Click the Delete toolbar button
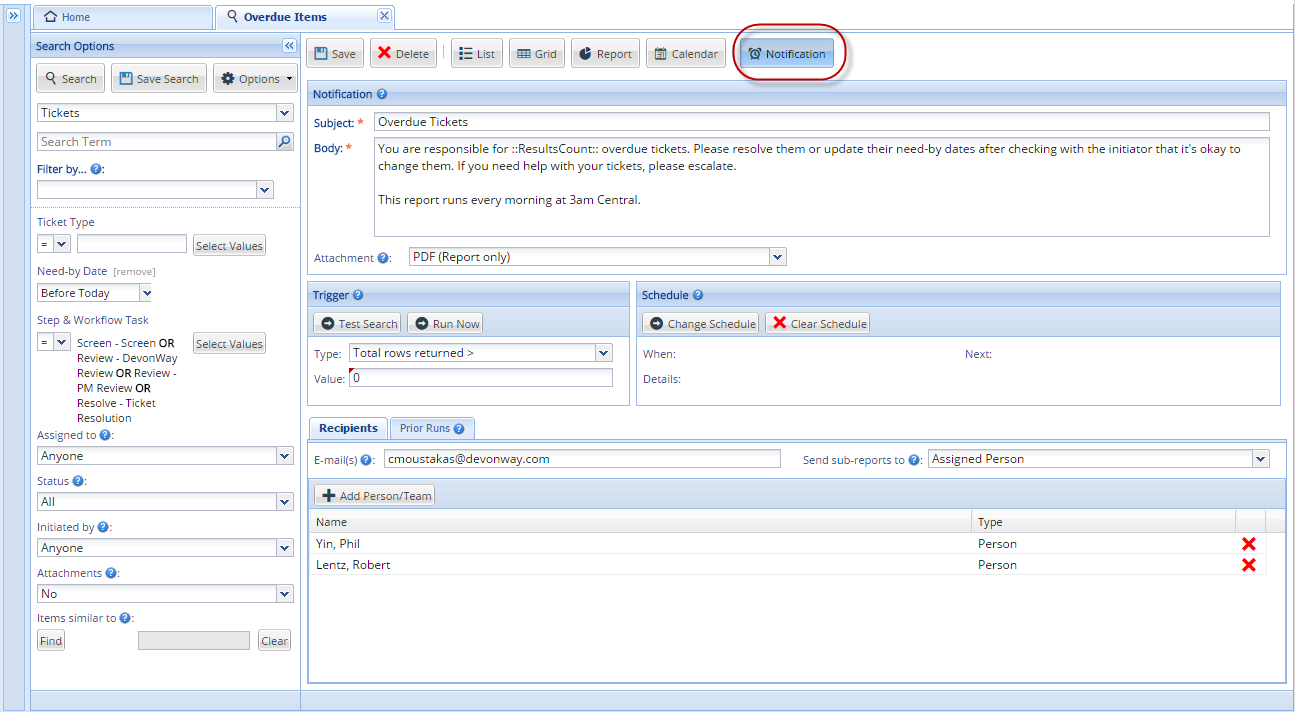 click(404, 54)
